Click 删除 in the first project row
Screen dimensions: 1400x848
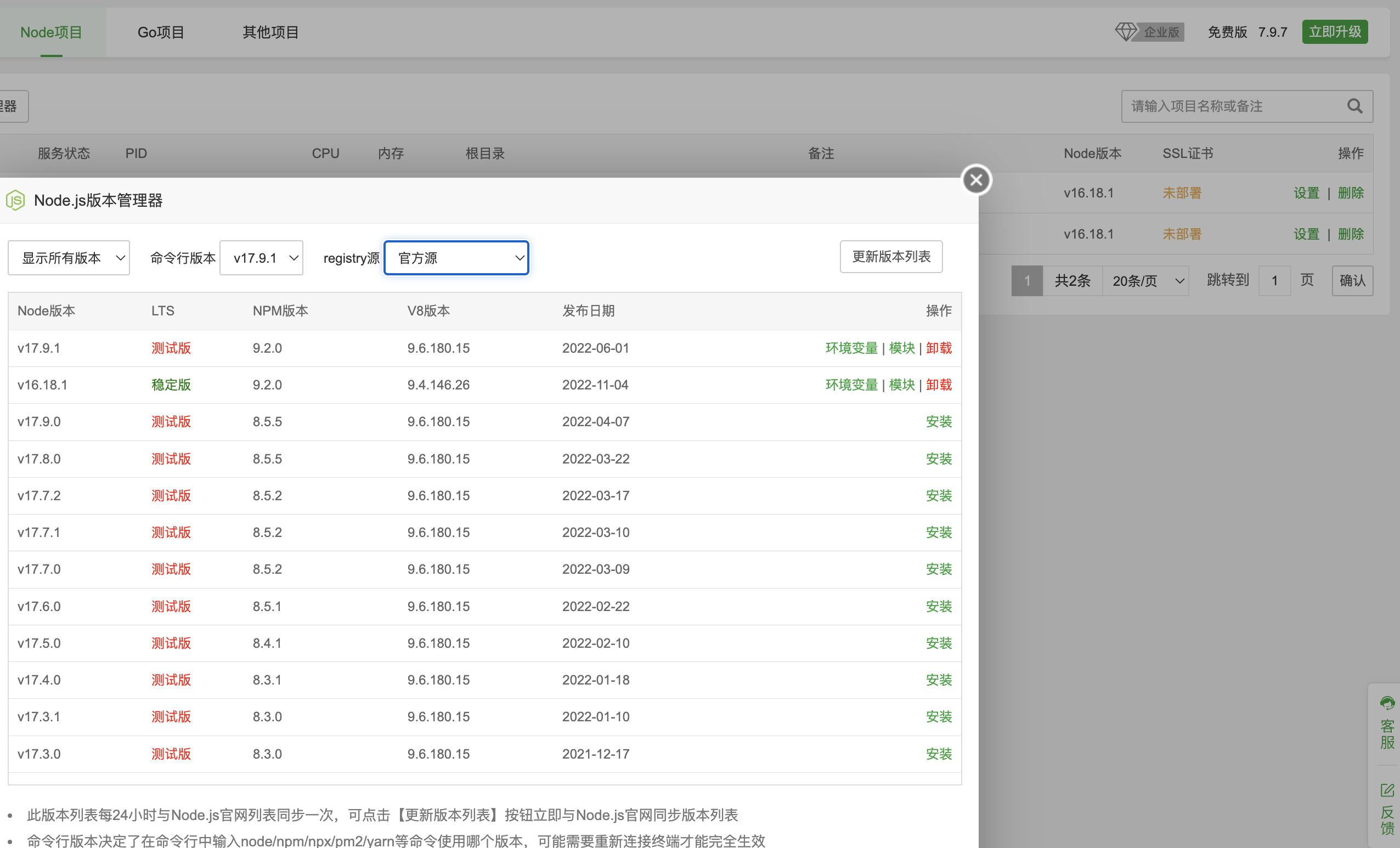pyautogui.click(x=1351, y=193)
